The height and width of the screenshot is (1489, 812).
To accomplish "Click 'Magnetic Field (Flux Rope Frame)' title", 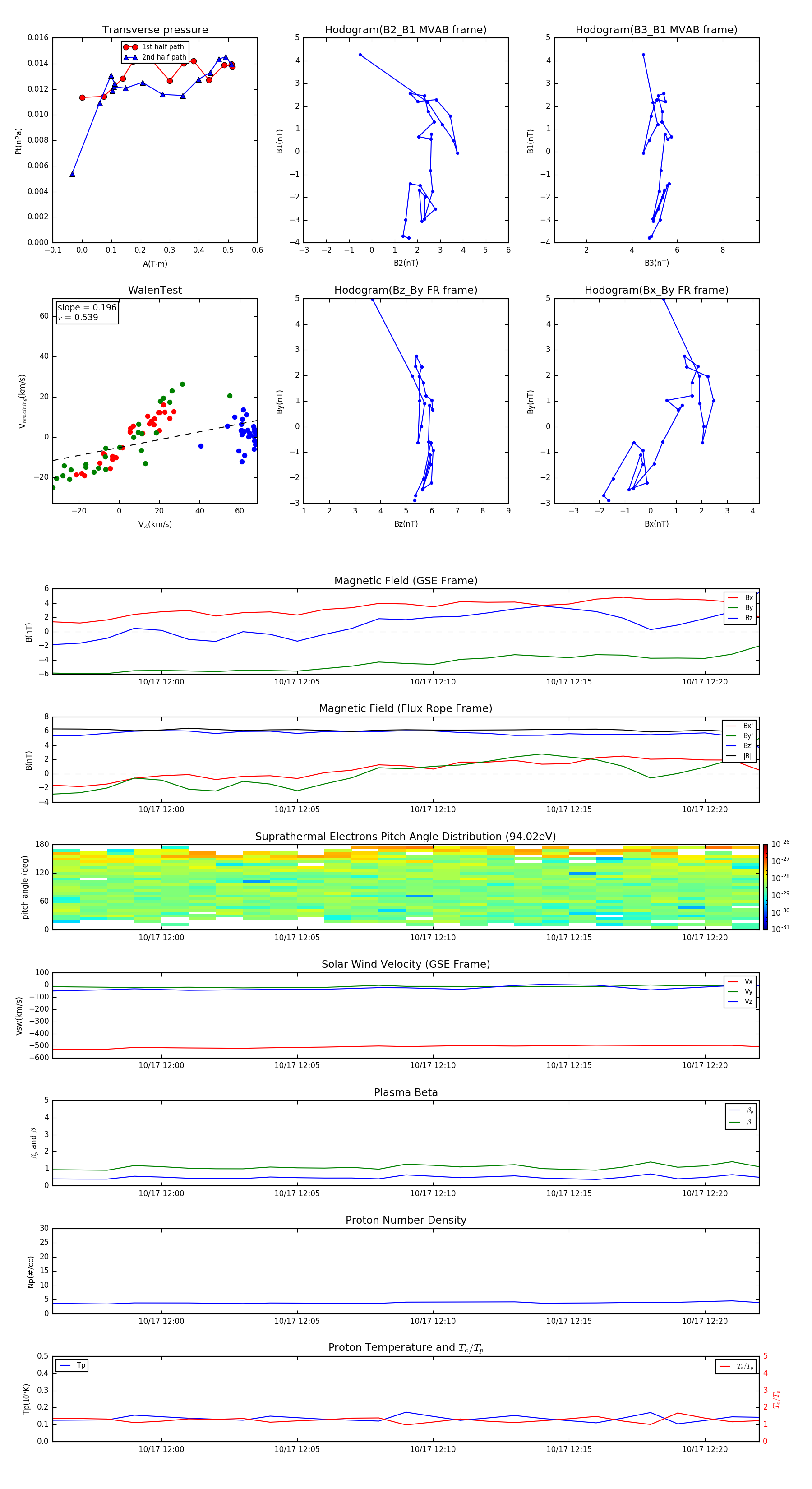I will (x=406, y=709).
